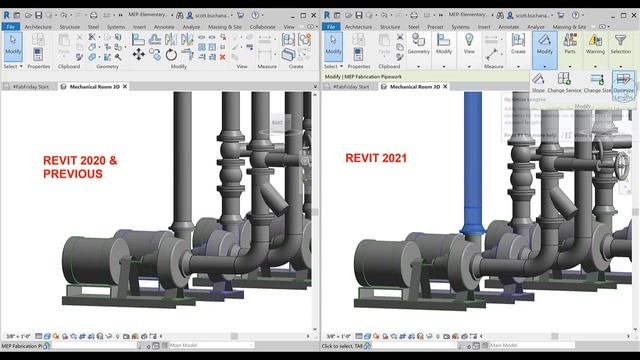640x360 pixels.
Task: Close Mechanical Room 3D tab in right window
Action: pyautogui.click(x=445, y=87)
